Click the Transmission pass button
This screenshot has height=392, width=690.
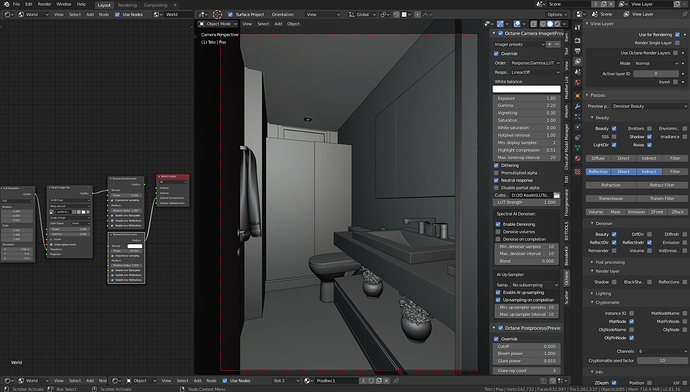(x=611, y=198)
